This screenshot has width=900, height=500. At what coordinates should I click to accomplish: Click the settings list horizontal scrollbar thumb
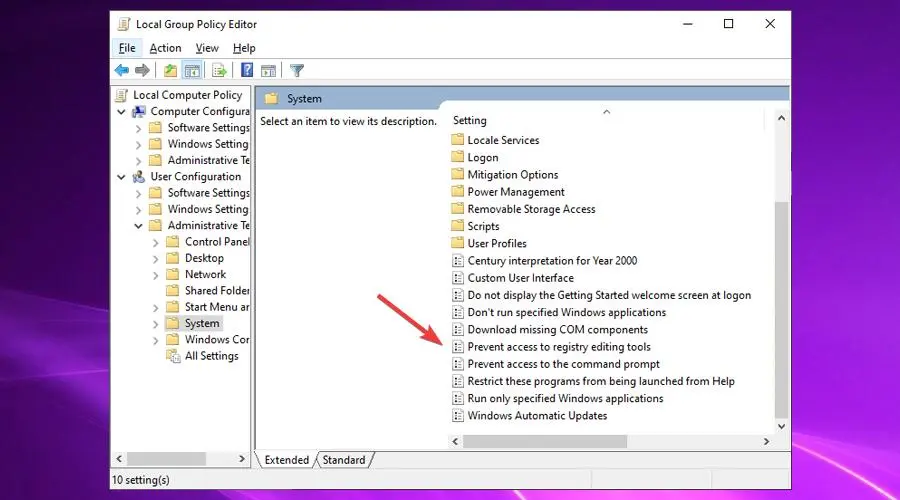point(545,441)
